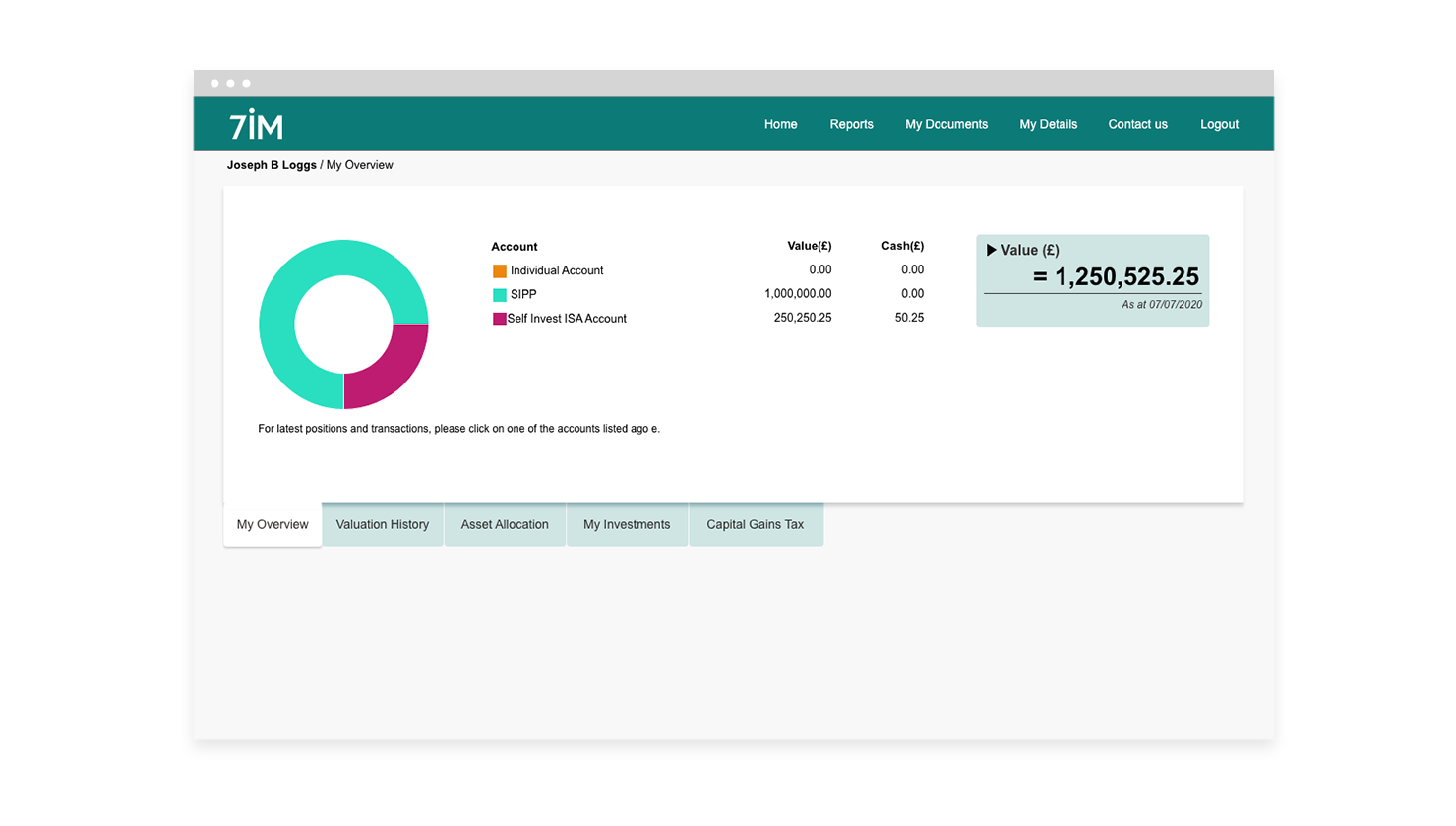Open the Home navigation item

(780, 124)
